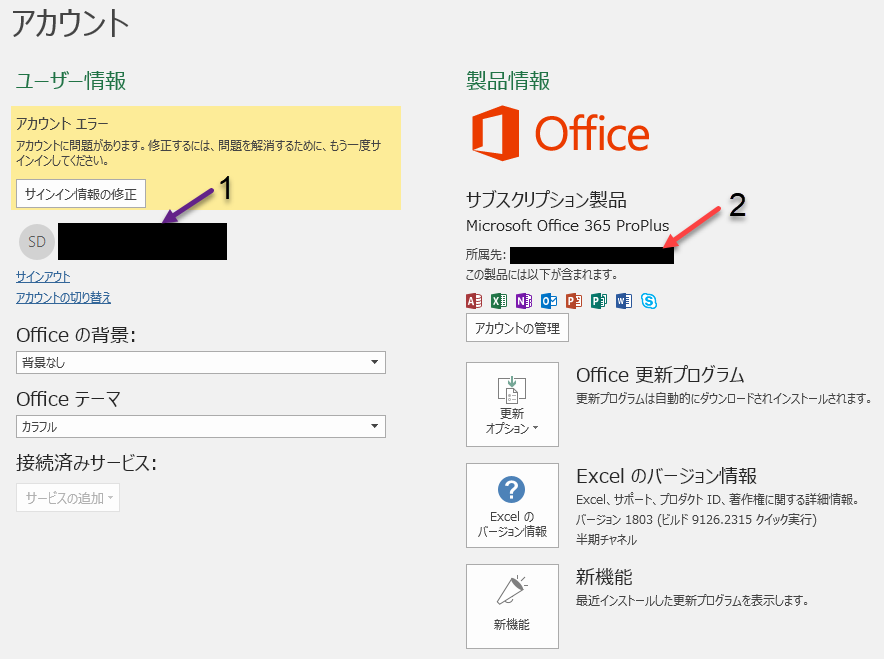This screenshot has height=659, width=884.
Task: Click the Publisher app icon
Action: [x=599, y=301]
